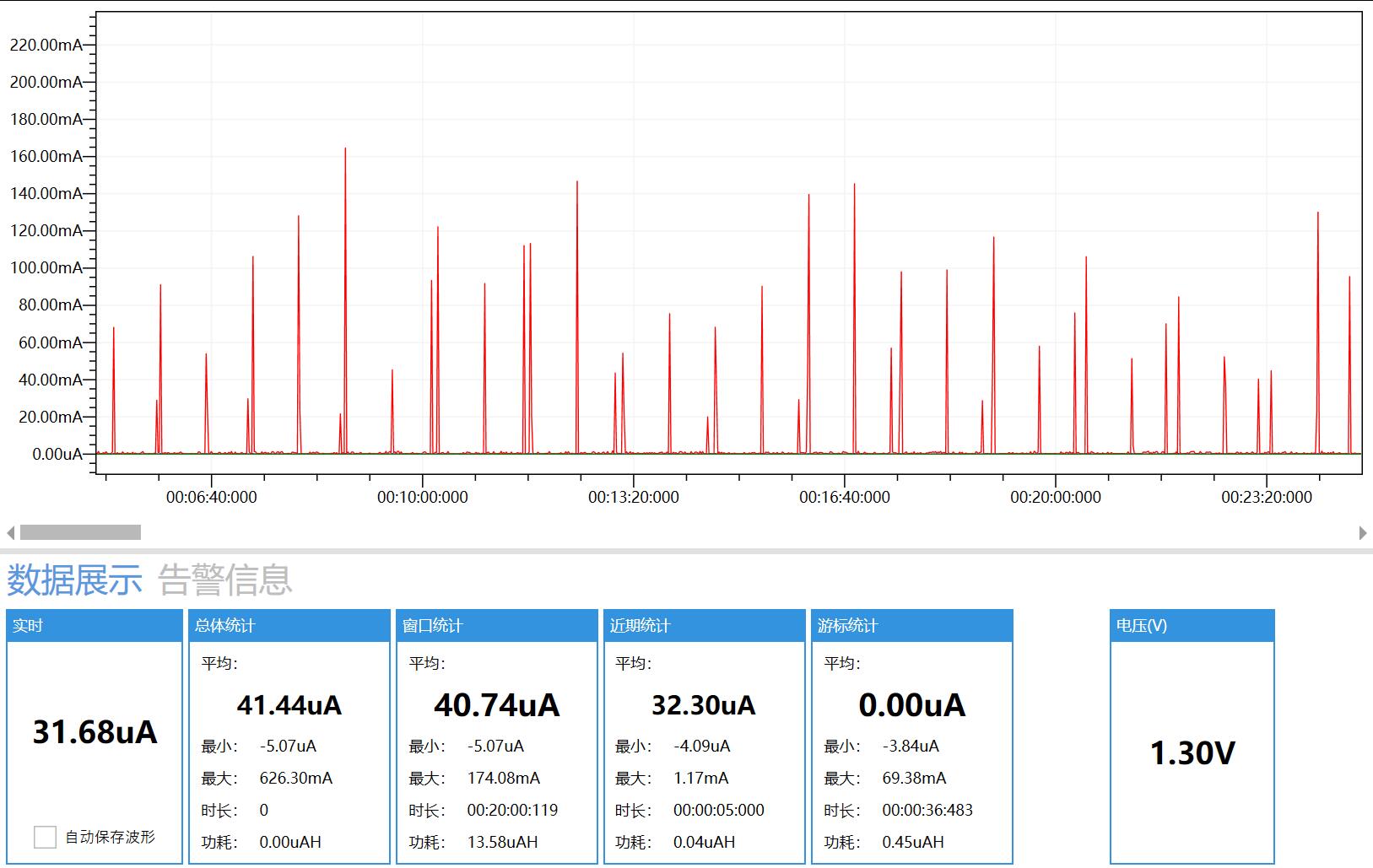Click the 实时 panel header
This screenshot has height=868, width=1373.
tap(95, 626)
